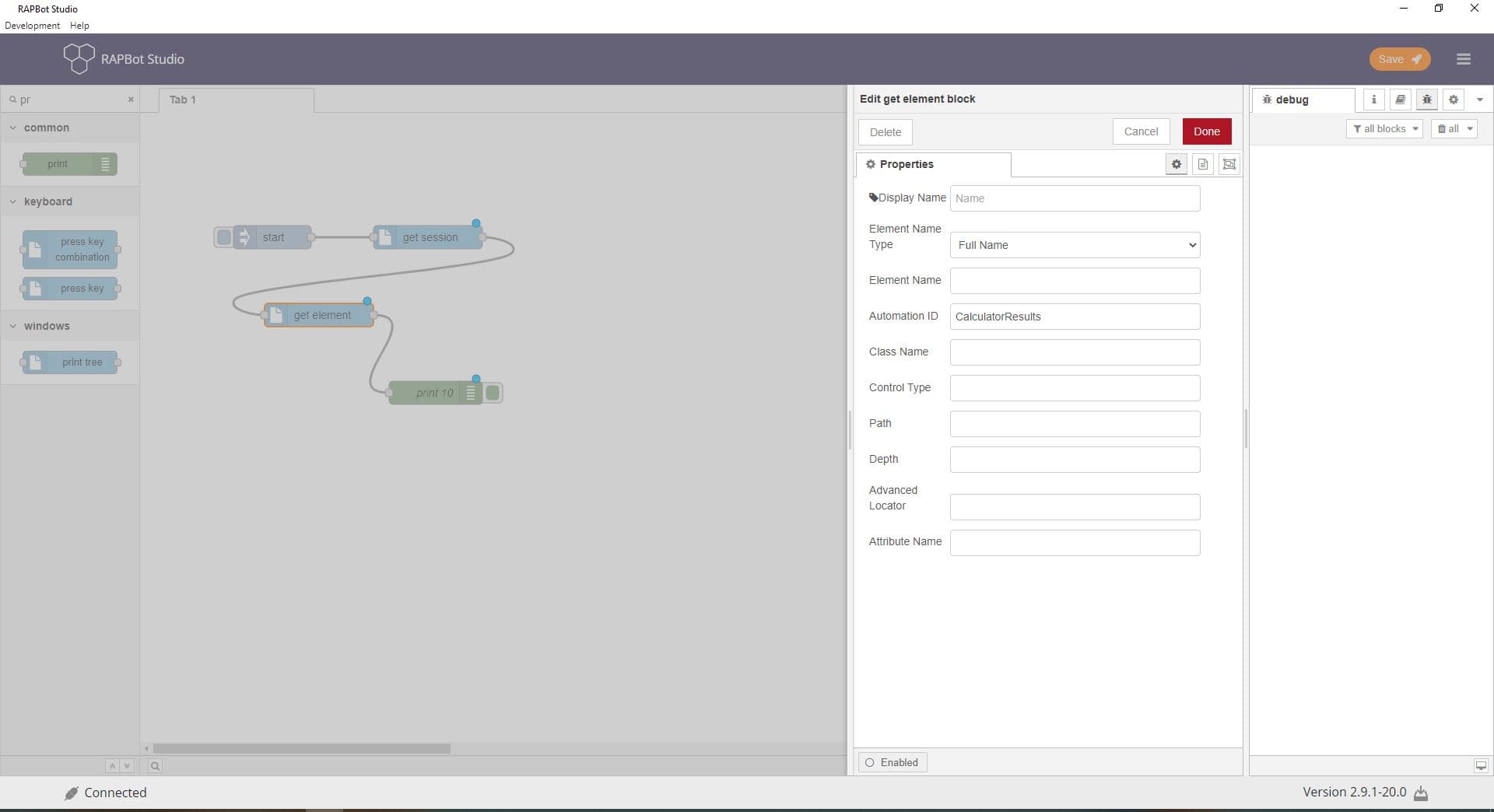Click the Version 2.9.1-20.0 text
The image size is (1494, 812).
coord(1355,792)
